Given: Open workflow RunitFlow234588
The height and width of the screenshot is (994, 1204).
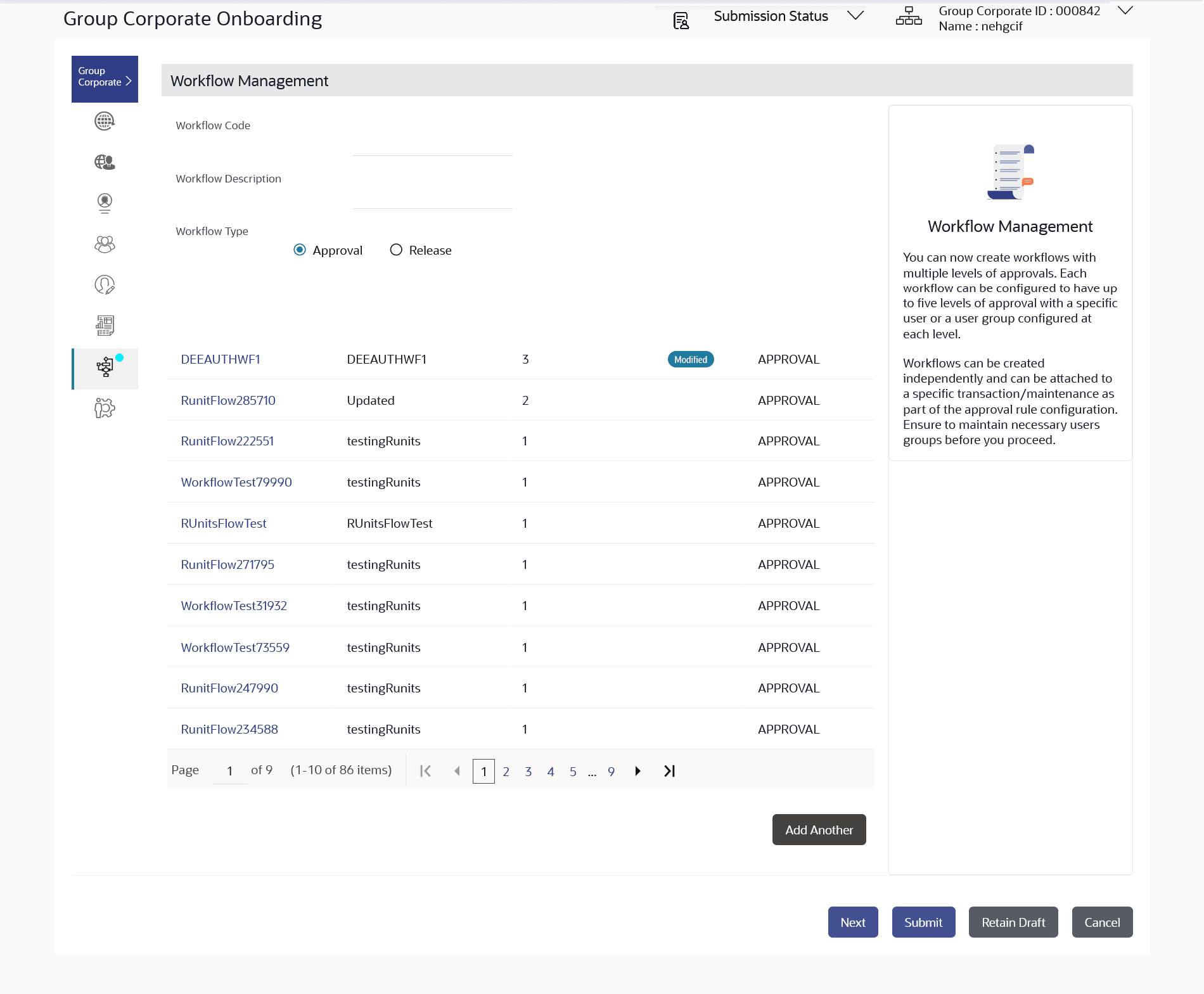Looking at the screenshot, I should coord(229,729).
